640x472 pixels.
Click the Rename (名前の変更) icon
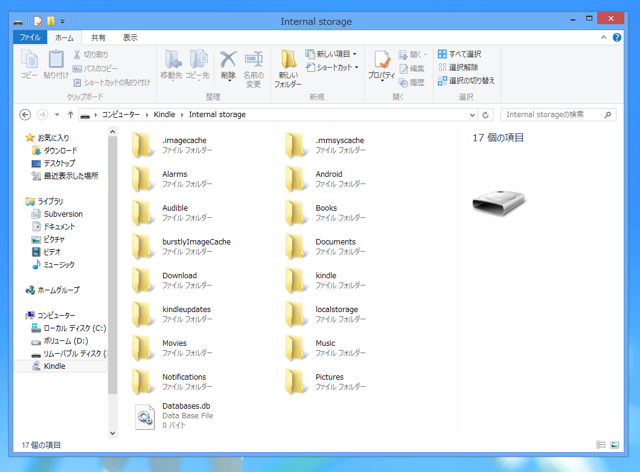(253, 69)
